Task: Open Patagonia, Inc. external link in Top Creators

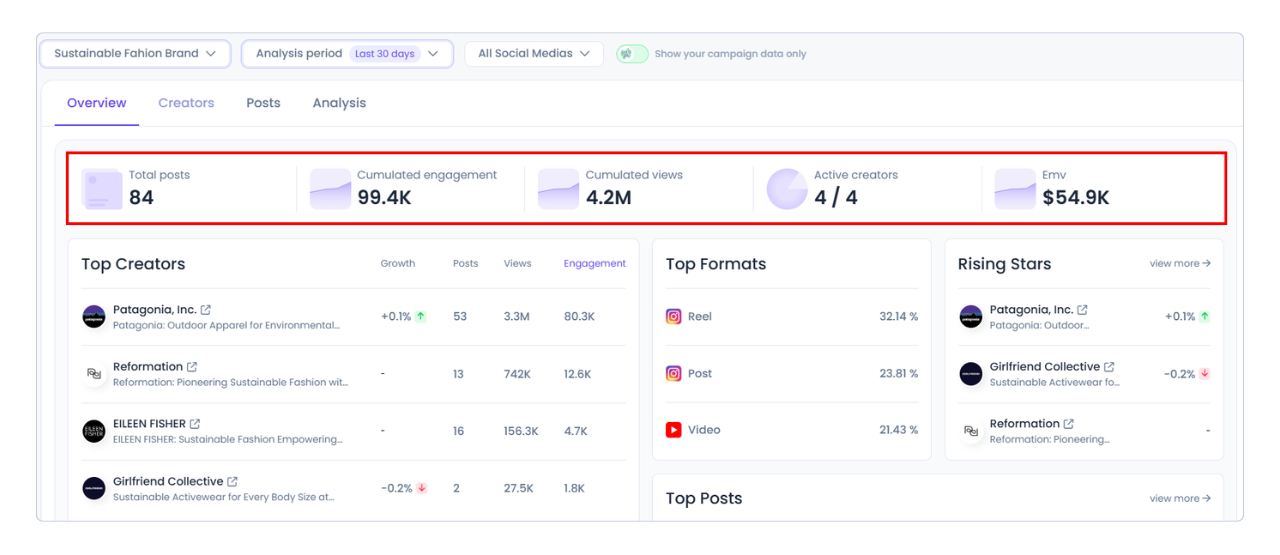Action: (x=205, y=310)
